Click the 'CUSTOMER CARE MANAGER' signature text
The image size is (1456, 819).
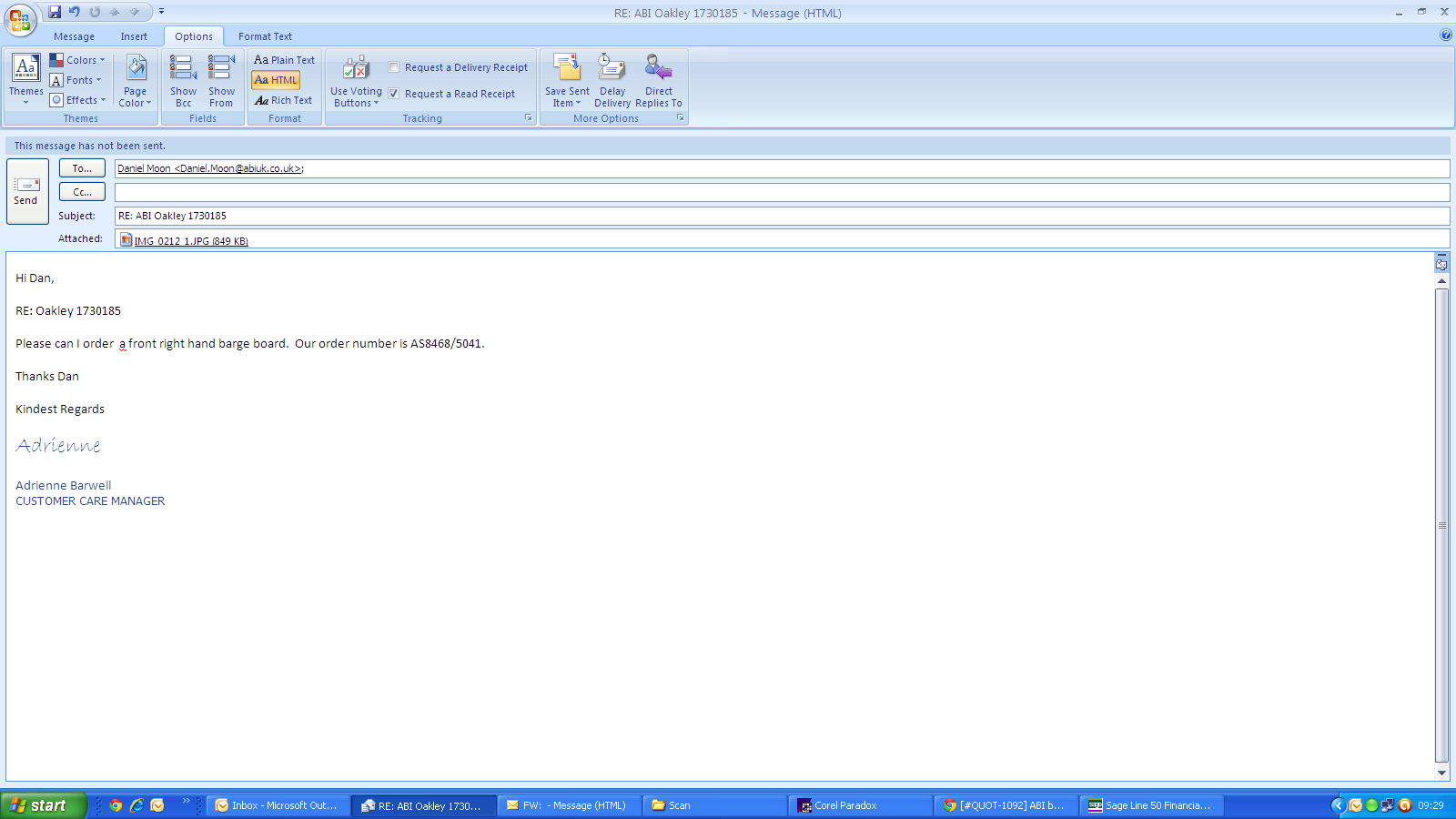coord(90,501)
